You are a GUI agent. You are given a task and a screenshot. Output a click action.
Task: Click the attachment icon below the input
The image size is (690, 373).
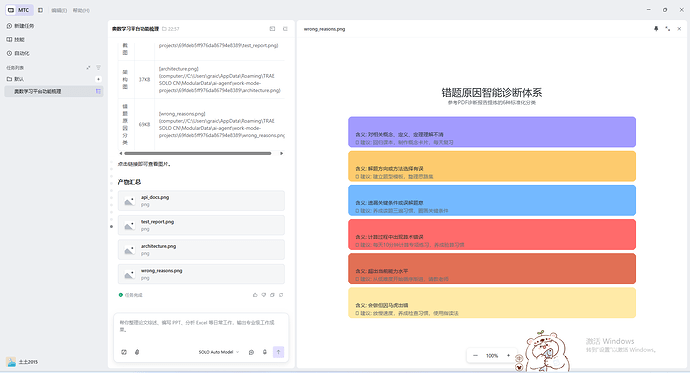[x=137, y=352]
